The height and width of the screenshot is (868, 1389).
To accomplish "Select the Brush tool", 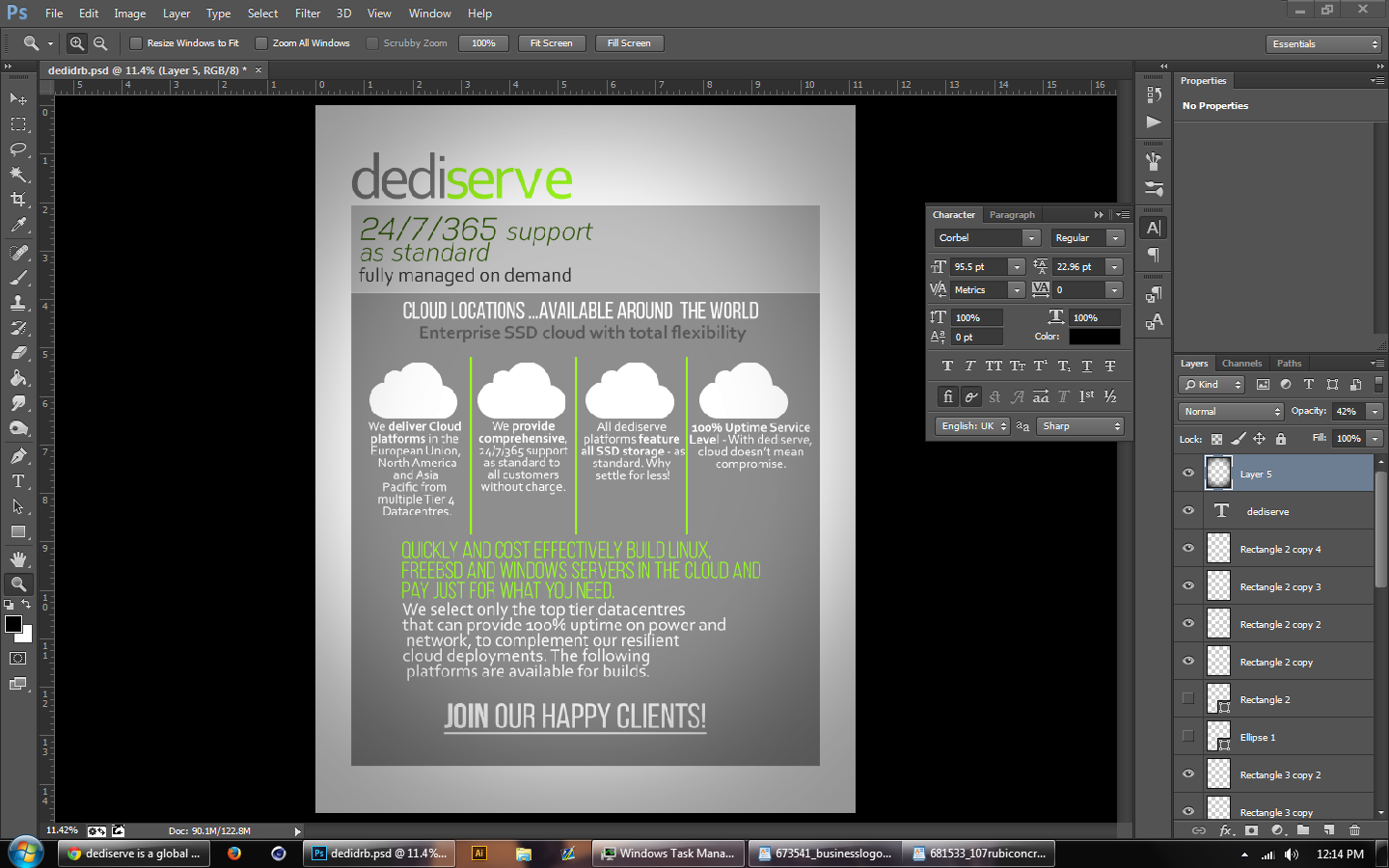I will (x=18, y=278).
